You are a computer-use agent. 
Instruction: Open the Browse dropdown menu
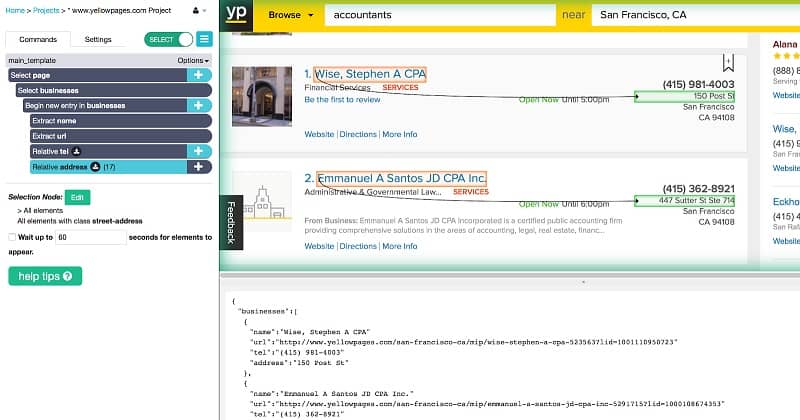pyautogui.click(x=290, y=15)
